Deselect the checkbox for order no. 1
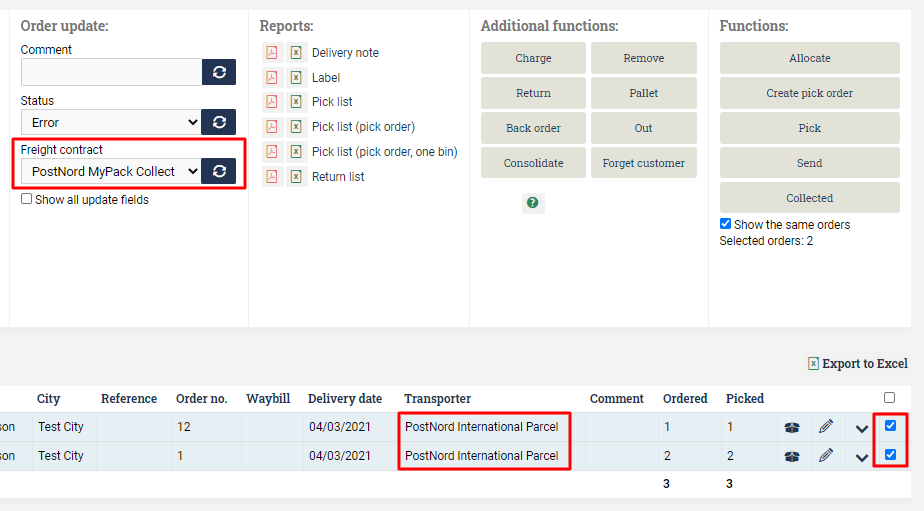This screenshot has height=511, width=924. point(890,454)
